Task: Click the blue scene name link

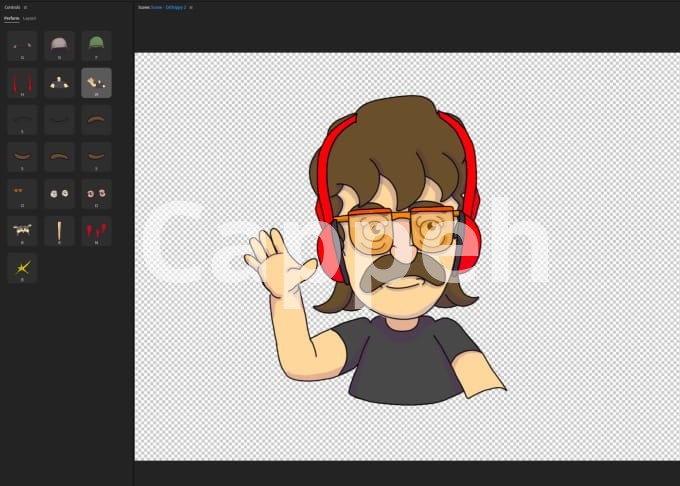Action: pyautogui.click(x=170, y=7)
